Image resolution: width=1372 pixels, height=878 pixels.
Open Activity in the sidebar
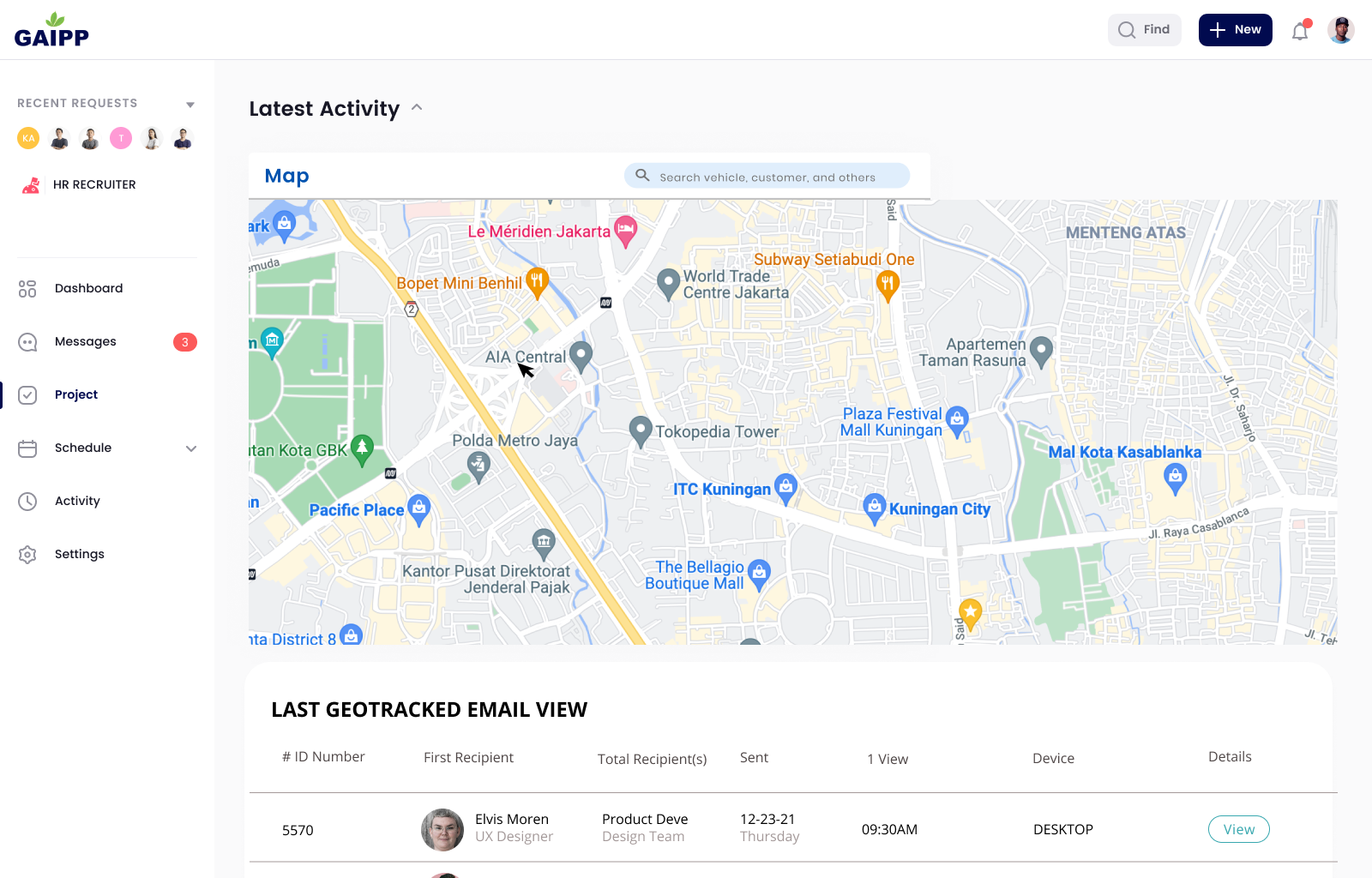[x=77, y=502]
